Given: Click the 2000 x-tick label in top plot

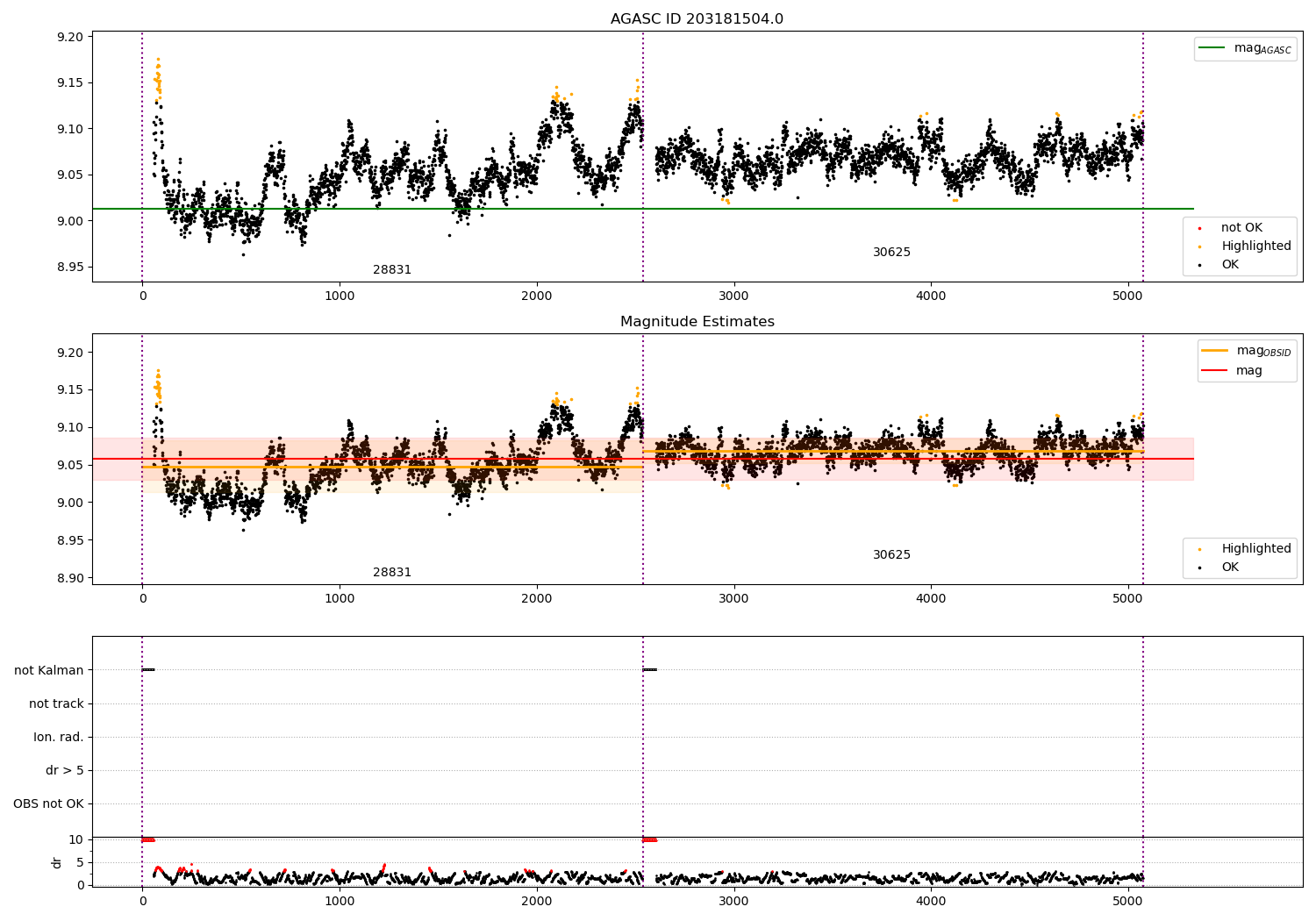Looking at the screenshot, I should tap(536, 296).
